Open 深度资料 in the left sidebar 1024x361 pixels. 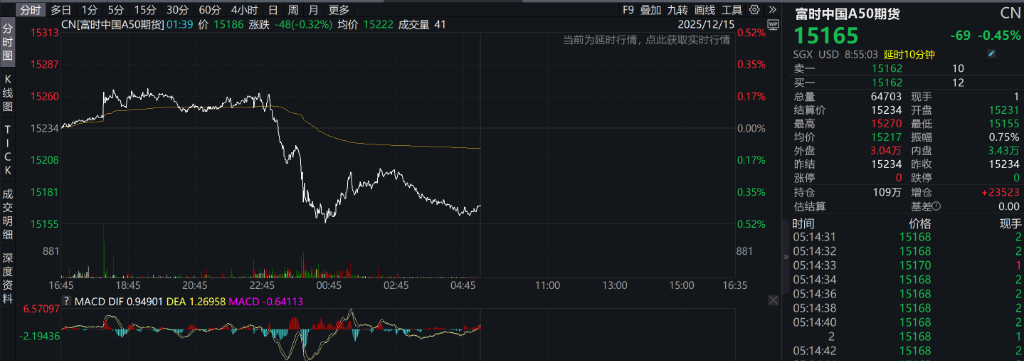click(x=8, y=278)
